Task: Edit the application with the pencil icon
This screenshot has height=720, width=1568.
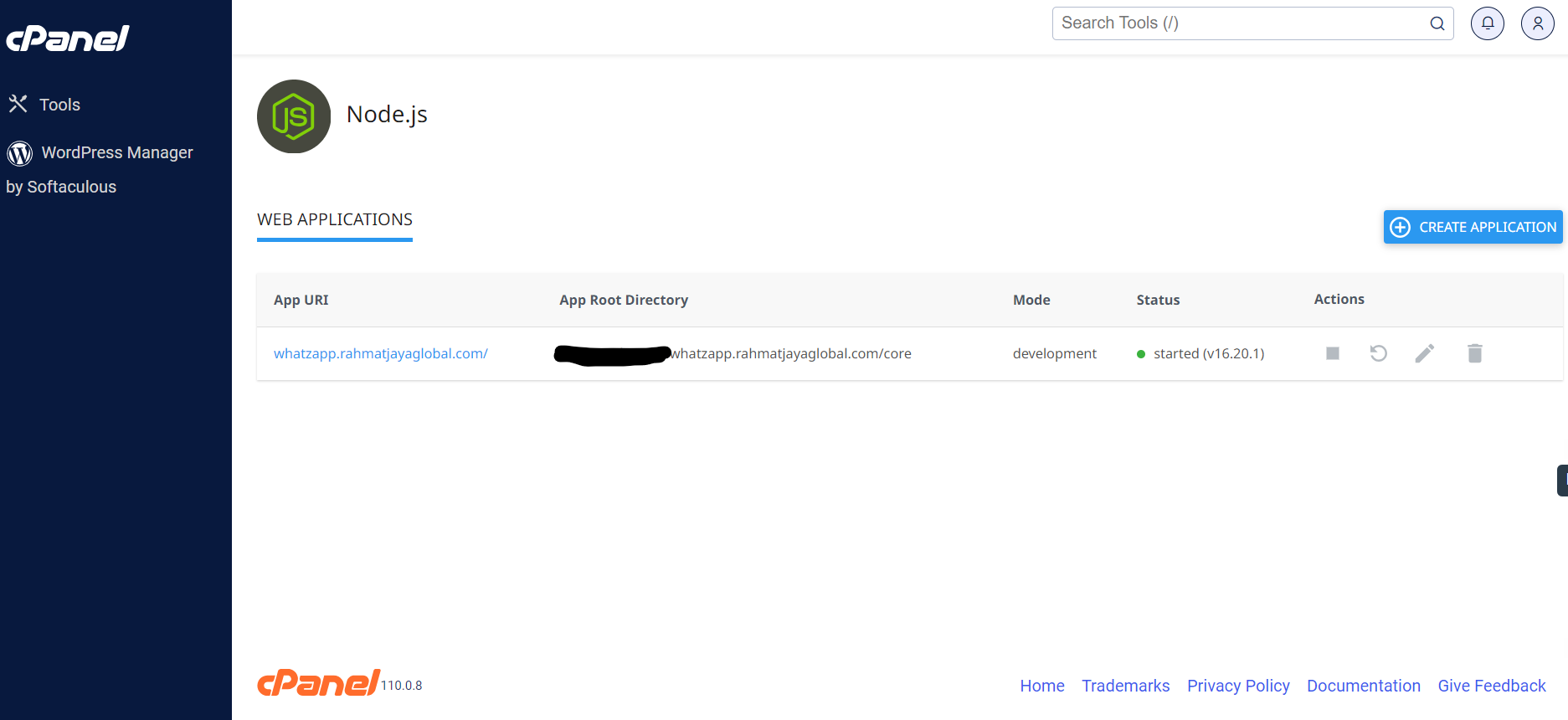Action: (x=1425, y=353)
